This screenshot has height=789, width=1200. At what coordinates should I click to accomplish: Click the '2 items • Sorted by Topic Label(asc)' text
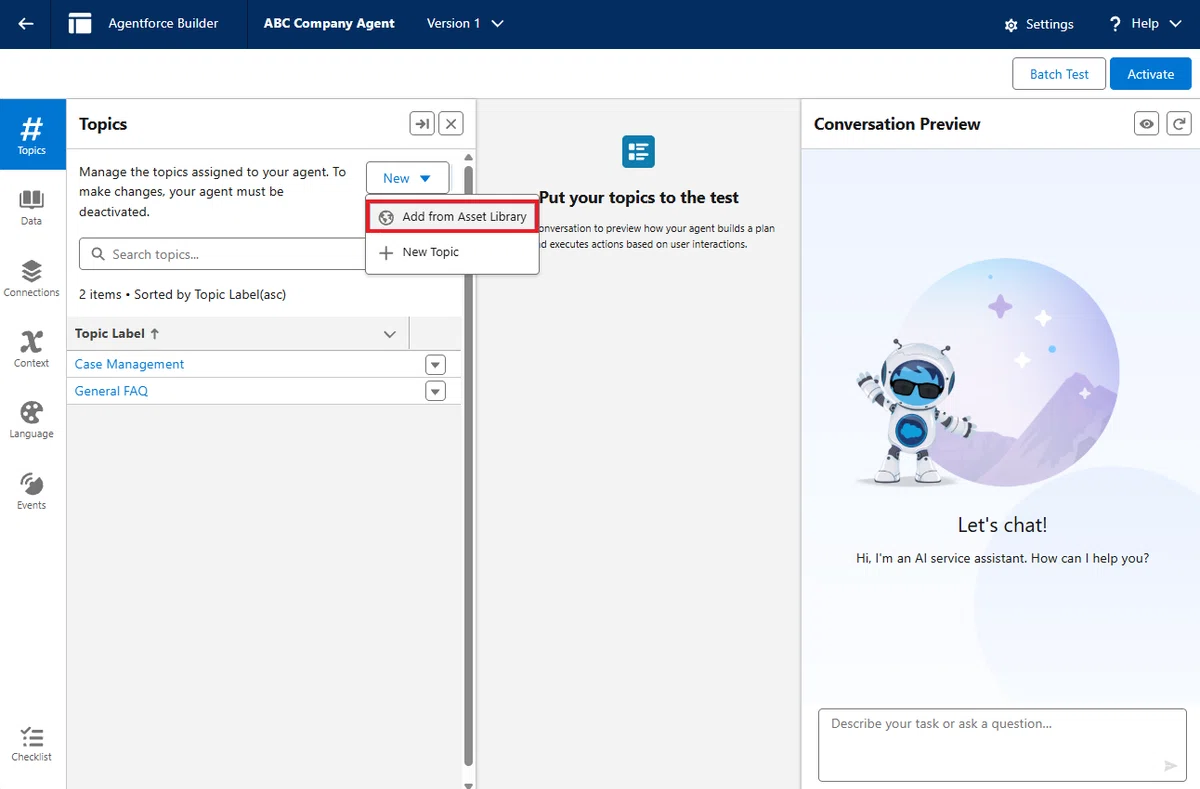click(183, 295)
